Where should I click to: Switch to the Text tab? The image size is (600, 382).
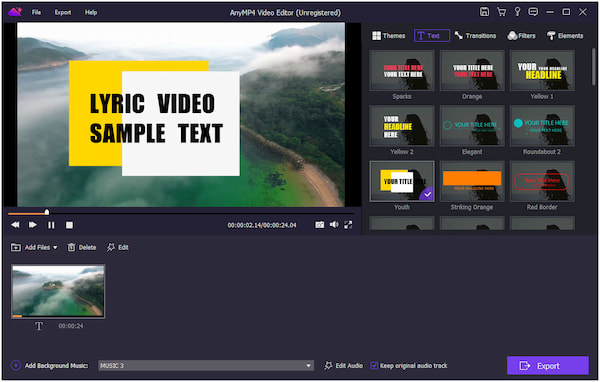click(432, 36)
